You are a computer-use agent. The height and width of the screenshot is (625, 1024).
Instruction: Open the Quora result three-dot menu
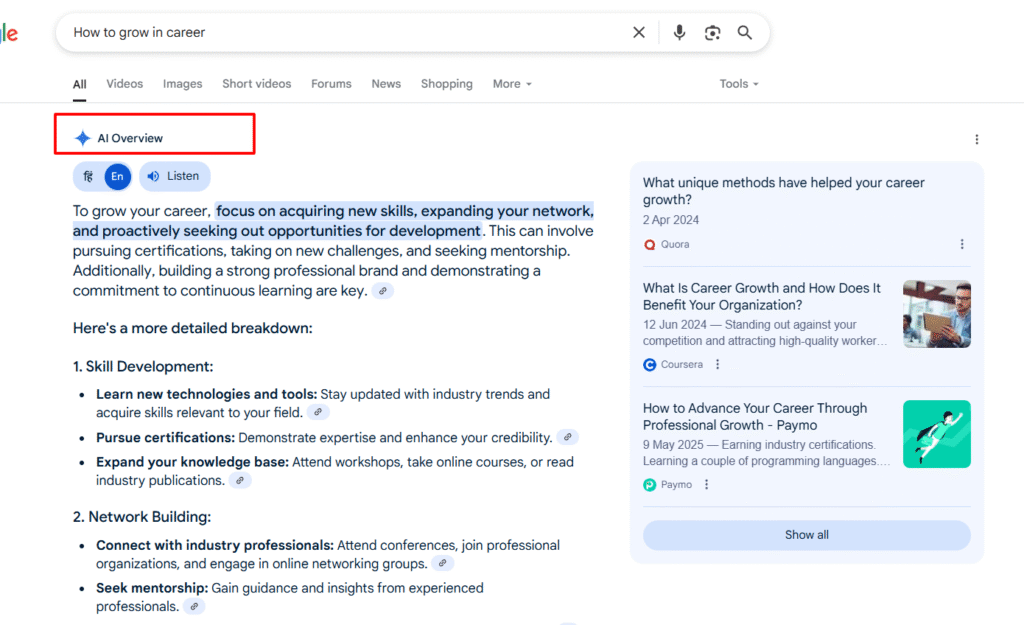pyautogui.click(x=961, y=244)
